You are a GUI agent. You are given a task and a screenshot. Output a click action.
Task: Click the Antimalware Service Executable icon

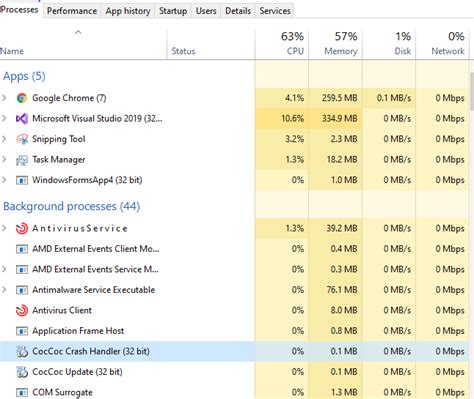point(22,290)
